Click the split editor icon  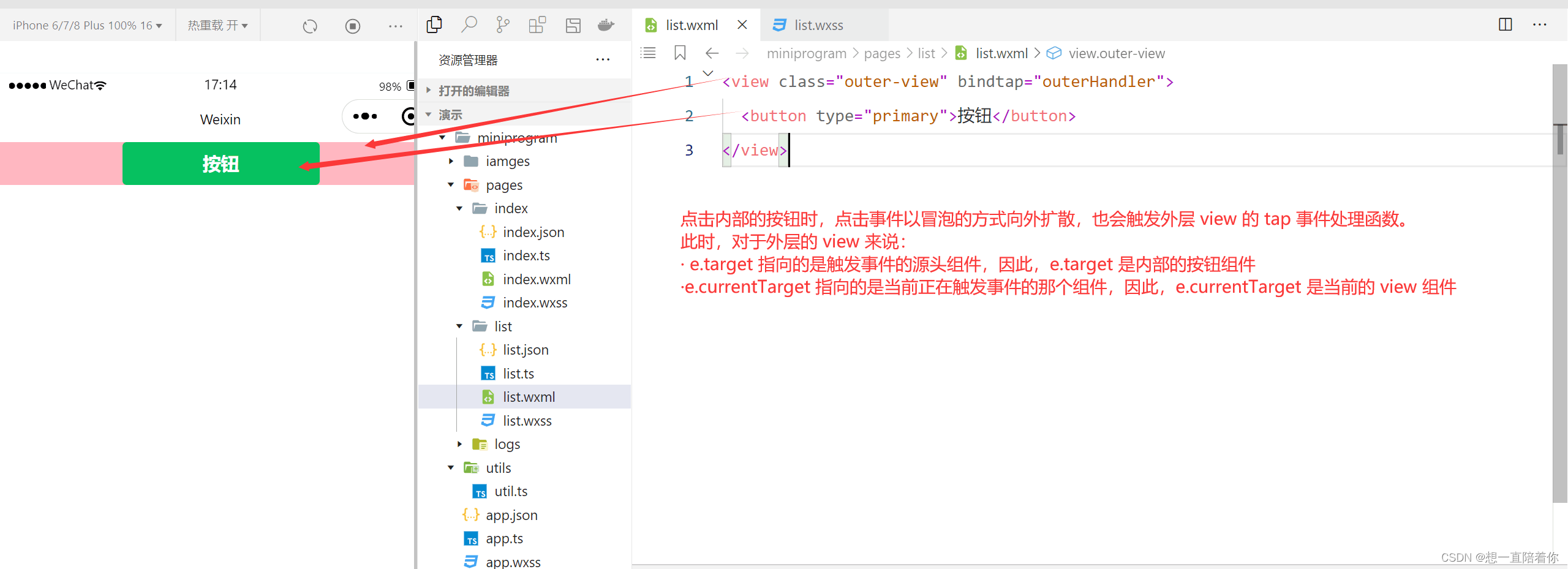[x=1506, y=24]
